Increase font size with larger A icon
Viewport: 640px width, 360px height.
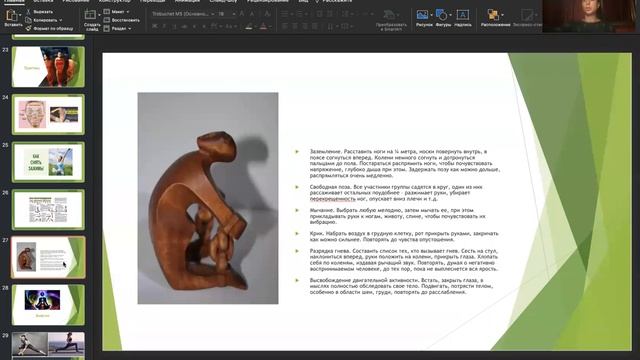(x=242, y=14)
